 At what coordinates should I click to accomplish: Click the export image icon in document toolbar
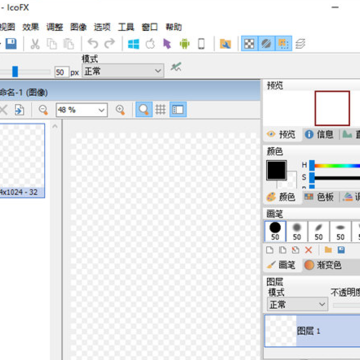19,110
